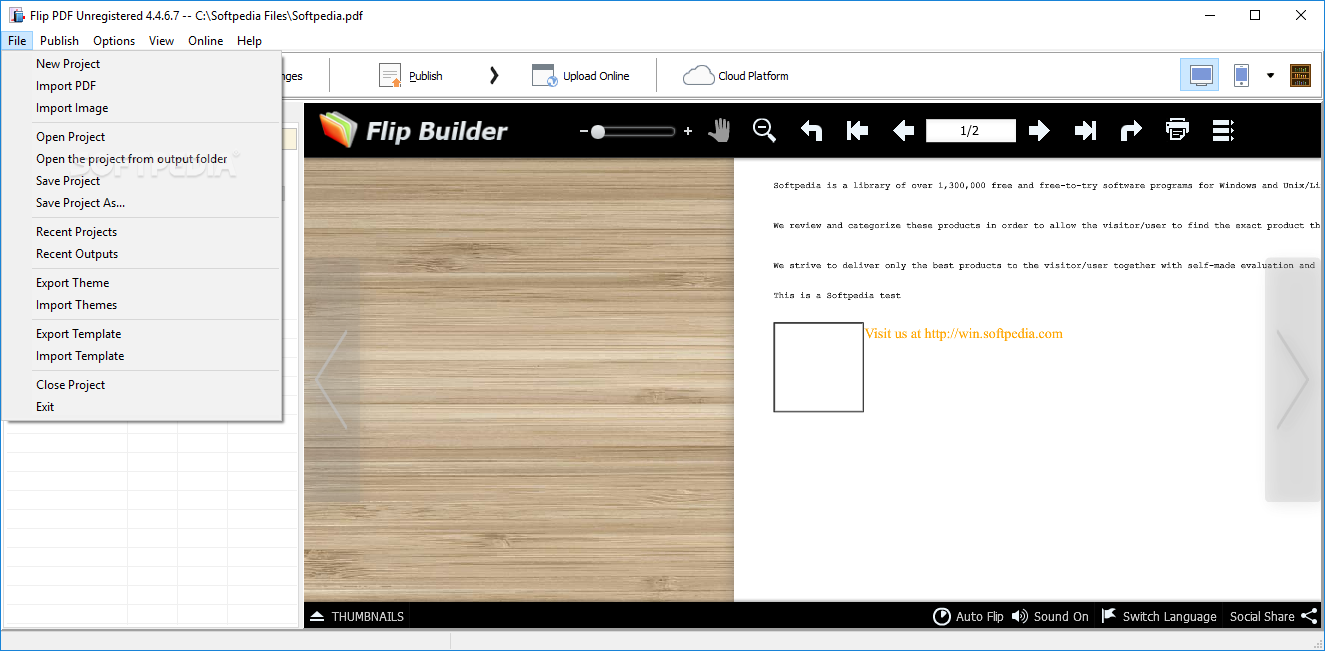
Task: Click the Flip Builder logo
Action: (413, 131)
